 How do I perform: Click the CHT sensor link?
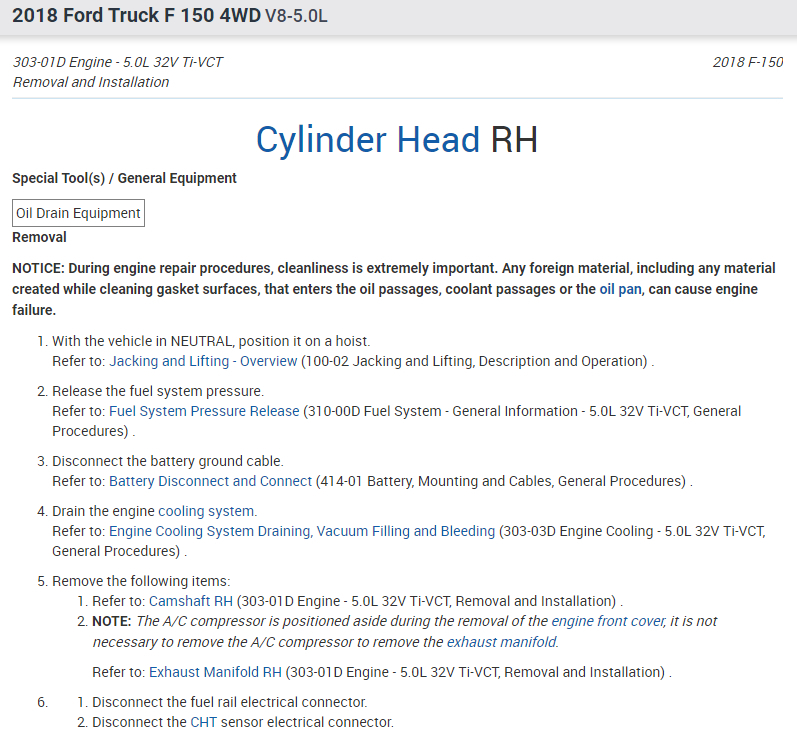[x=203, y=722]
